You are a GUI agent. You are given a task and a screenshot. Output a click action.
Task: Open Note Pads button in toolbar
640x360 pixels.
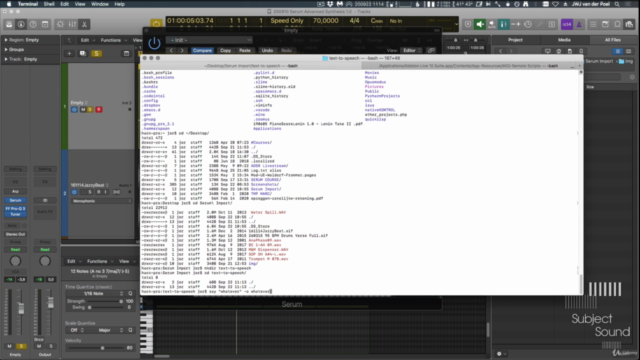pos(605,24)
